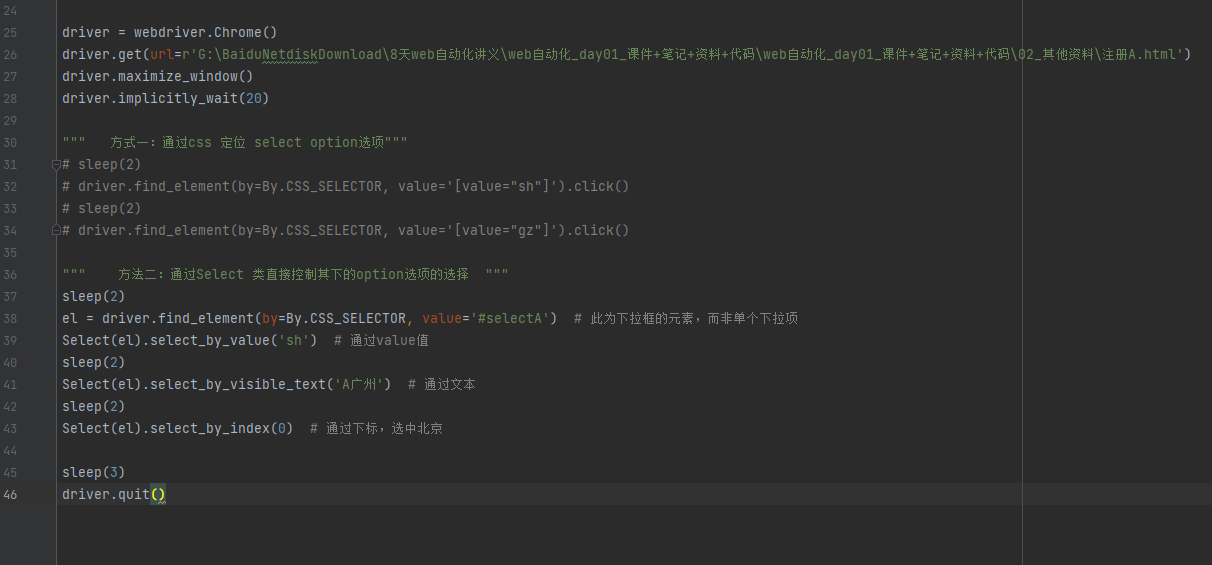Click line number 25 in the gutter
Screen dimensions: 1212x565
[11, 32]
